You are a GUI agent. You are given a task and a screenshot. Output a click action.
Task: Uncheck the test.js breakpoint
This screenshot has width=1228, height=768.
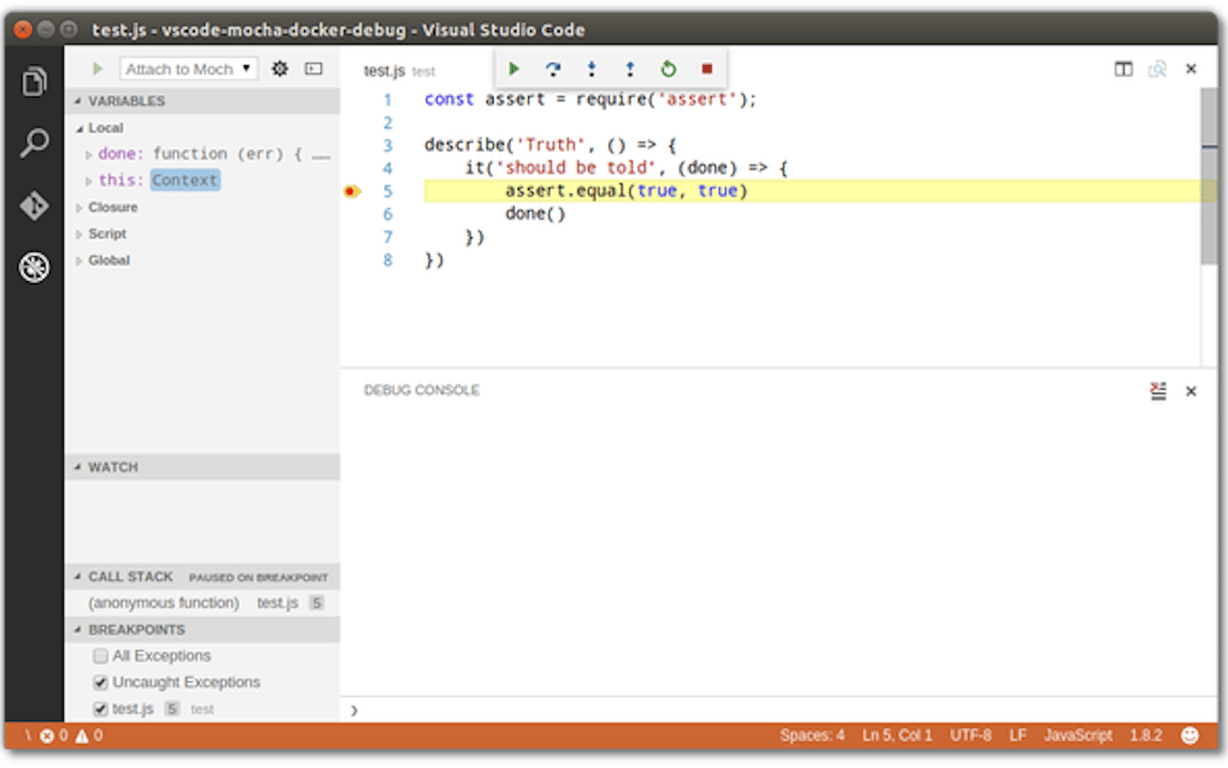[100, 708]
